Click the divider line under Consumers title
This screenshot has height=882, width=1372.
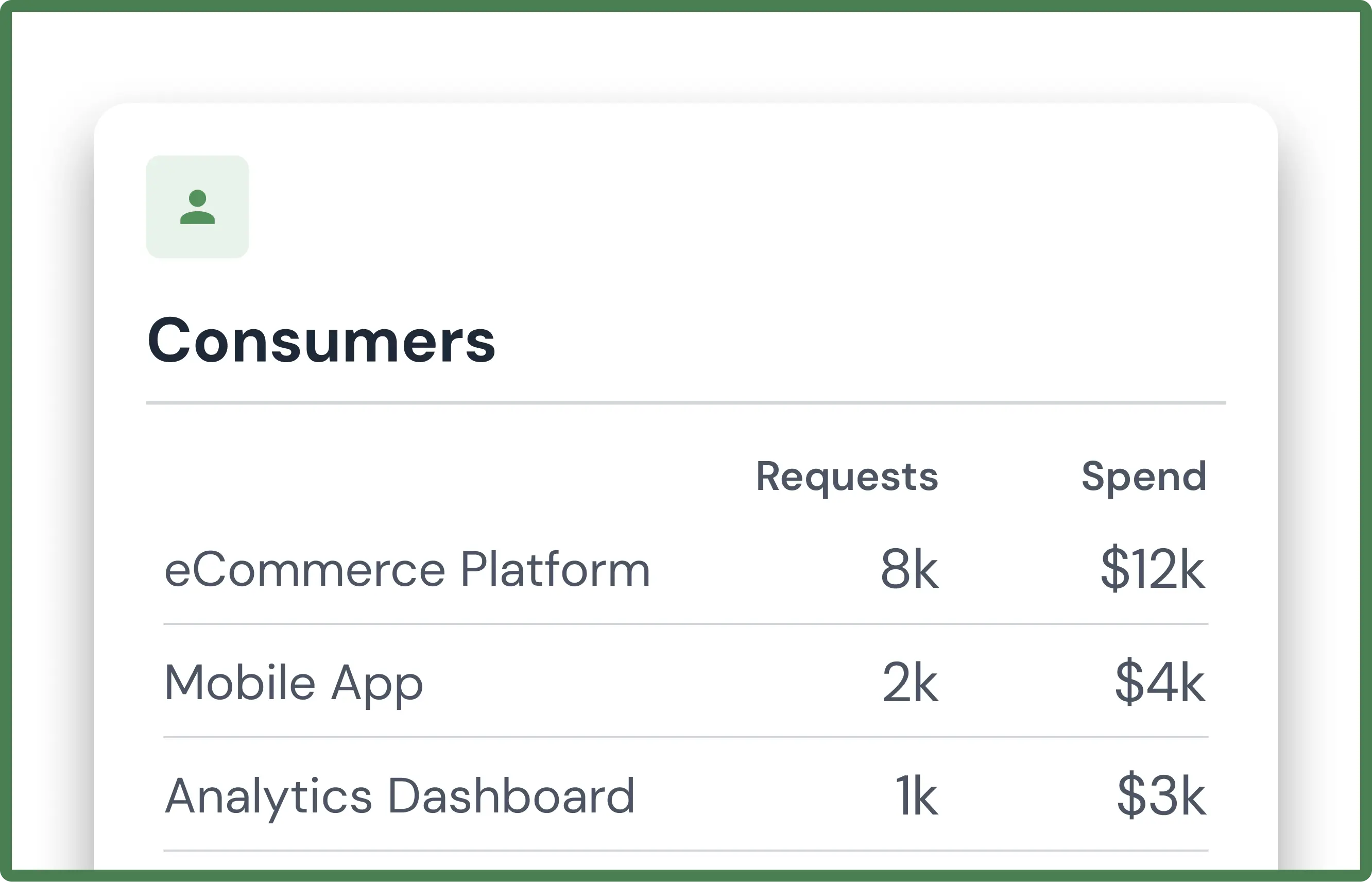click(x=685, y=403)
